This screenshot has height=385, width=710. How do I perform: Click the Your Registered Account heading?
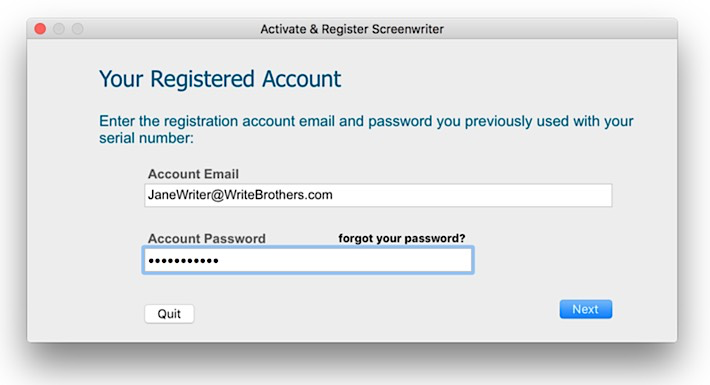220,79
